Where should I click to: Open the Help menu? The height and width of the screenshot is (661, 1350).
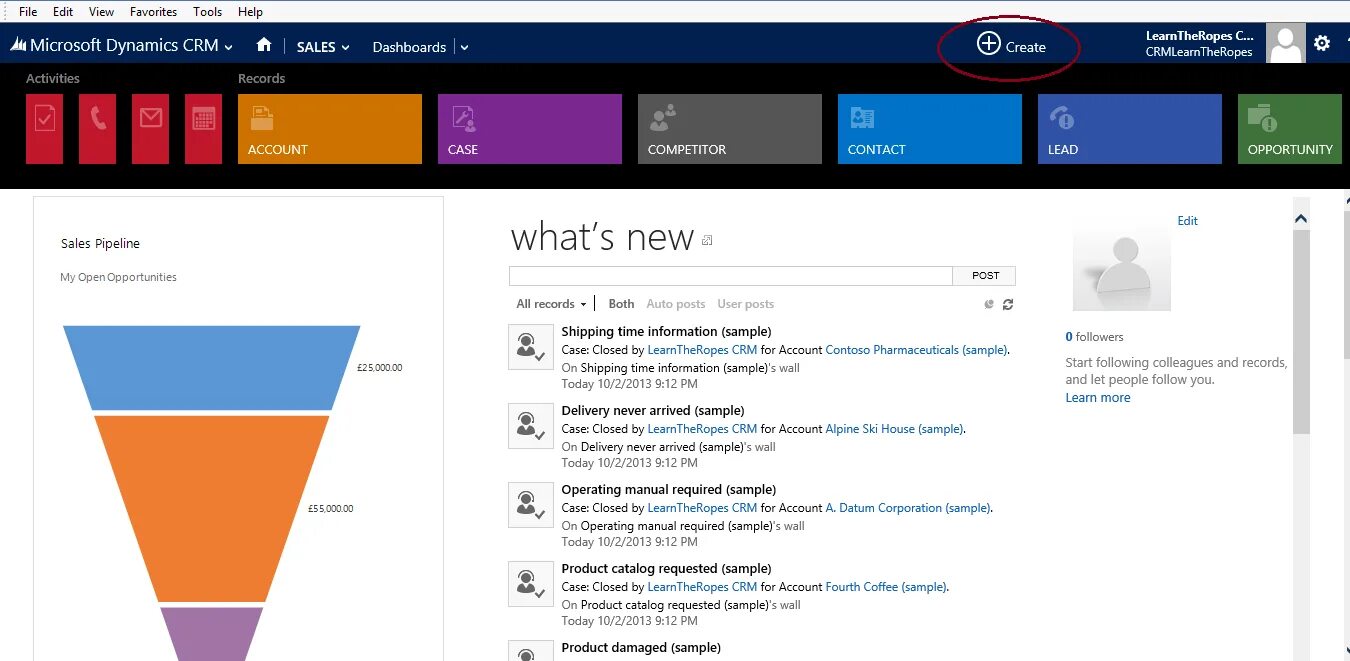pos(250,12)
